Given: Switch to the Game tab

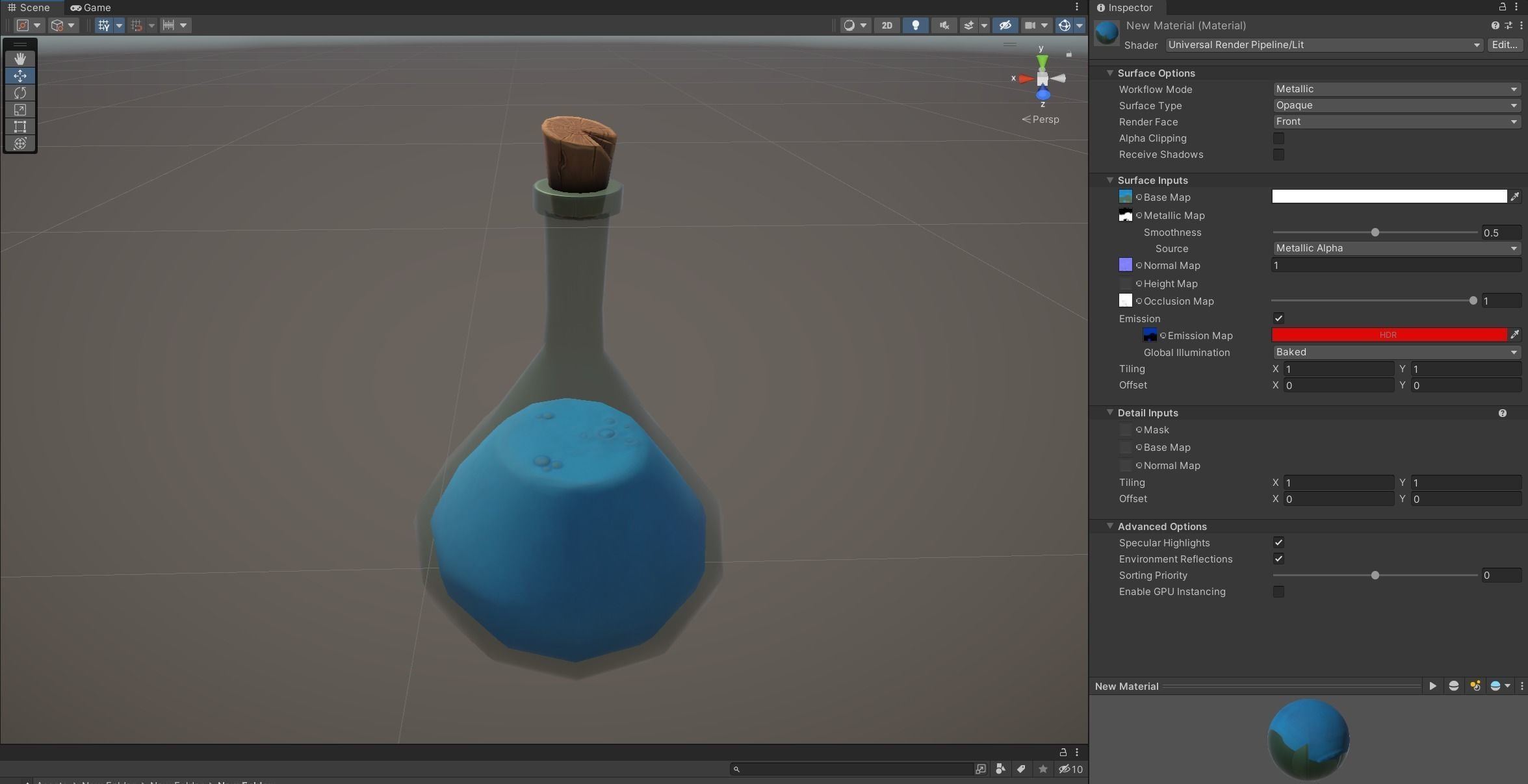Looking at the screenshot, I should click(91, 7).
